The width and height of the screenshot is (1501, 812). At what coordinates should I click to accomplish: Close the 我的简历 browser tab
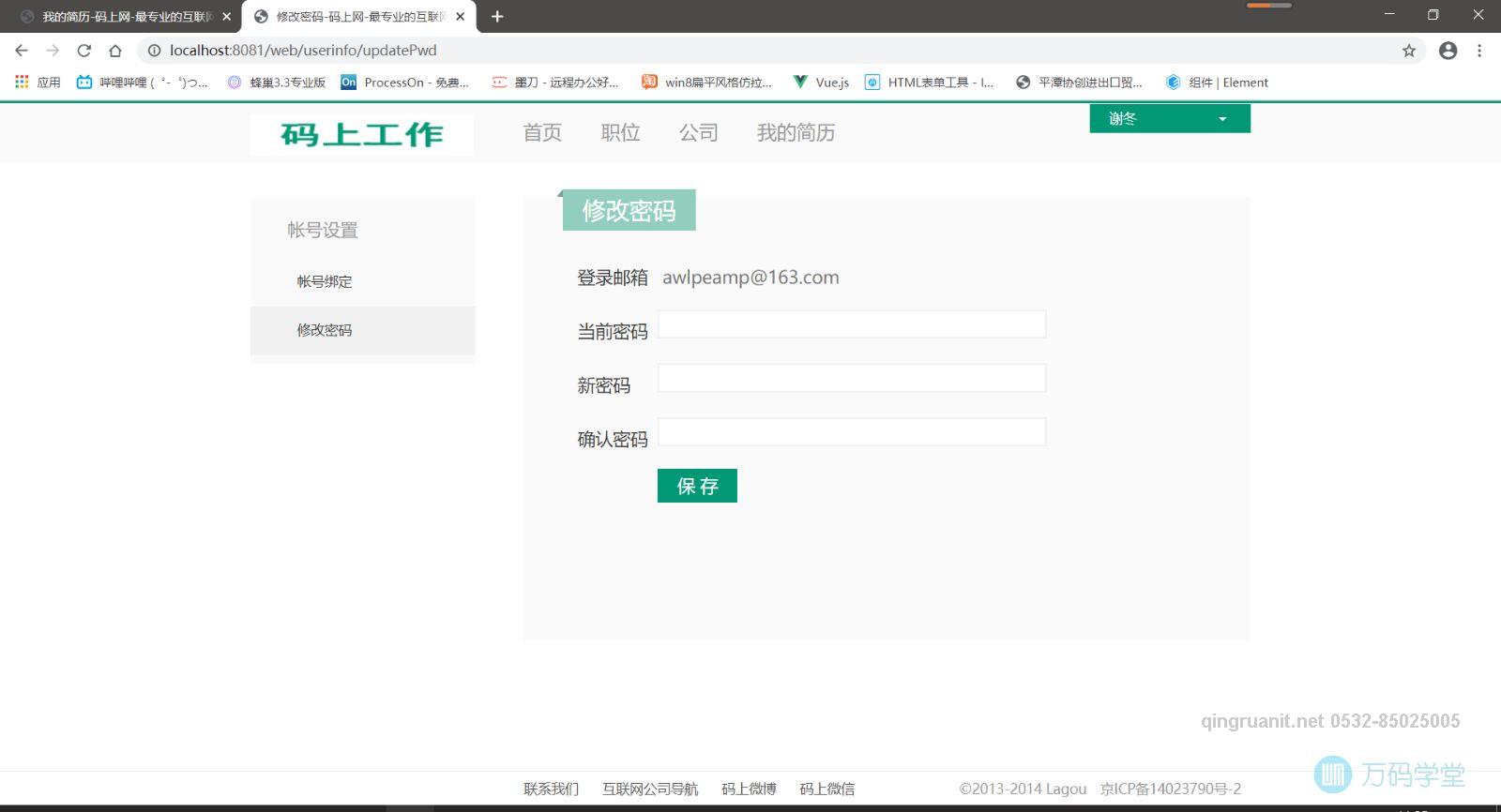coord(226,16)
